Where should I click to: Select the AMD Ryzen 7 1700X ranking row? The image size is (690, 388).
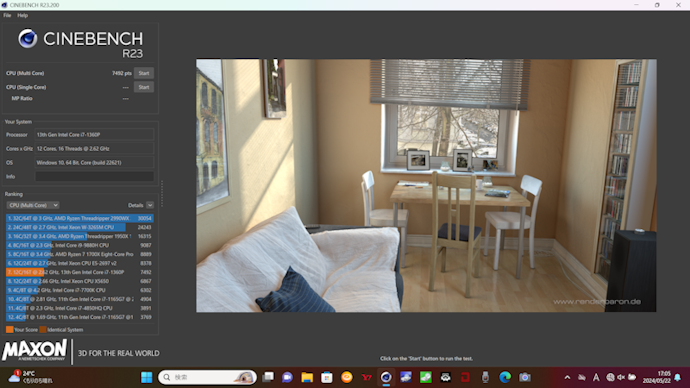80,254
